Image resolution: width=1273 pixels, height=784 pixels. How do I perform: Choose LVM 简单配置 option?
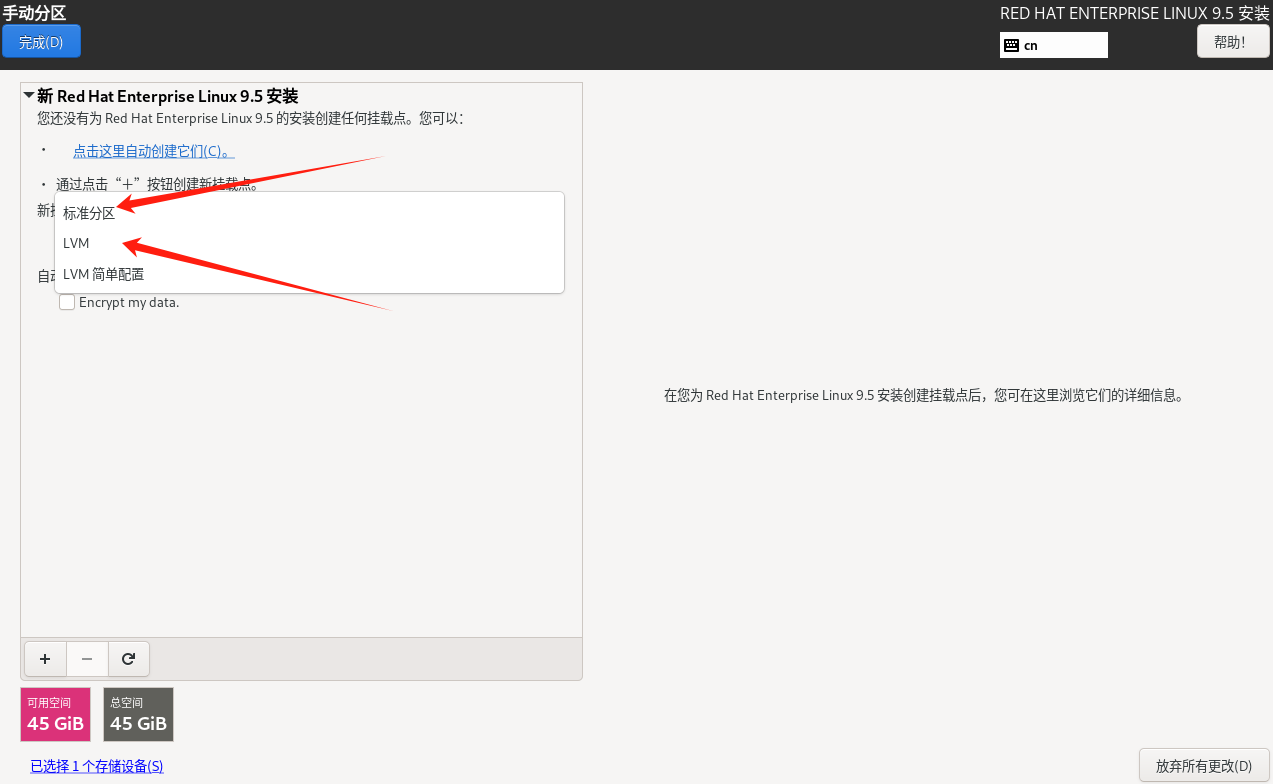[x=310, y=274]
